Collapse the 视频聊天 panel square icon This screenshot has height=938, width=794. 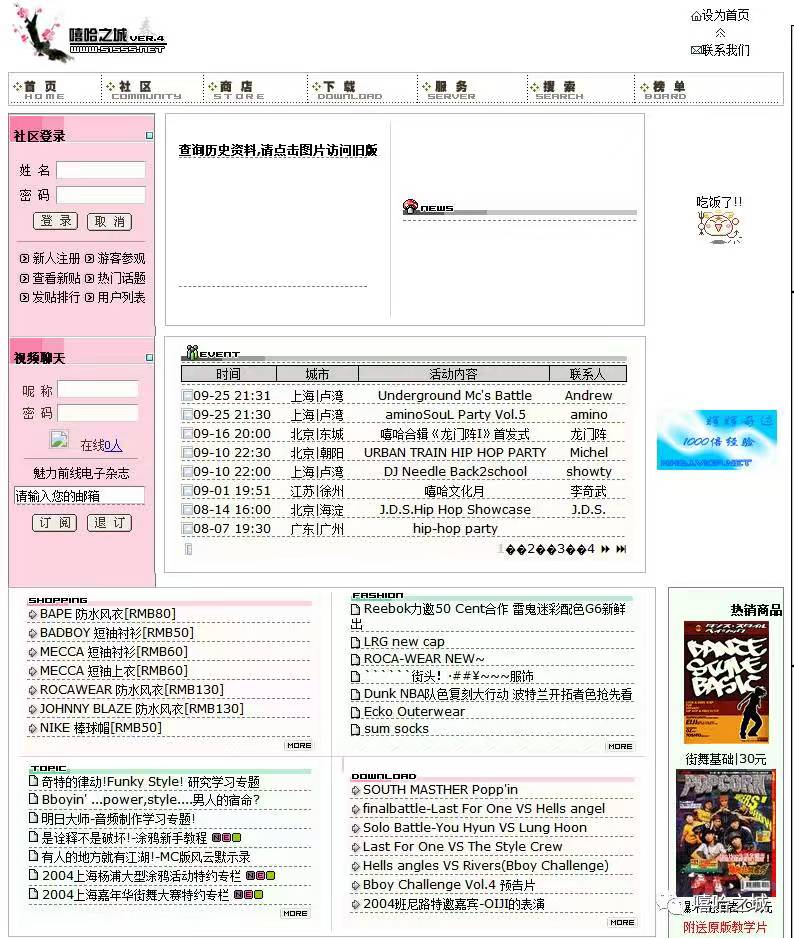tap(149, 357)
